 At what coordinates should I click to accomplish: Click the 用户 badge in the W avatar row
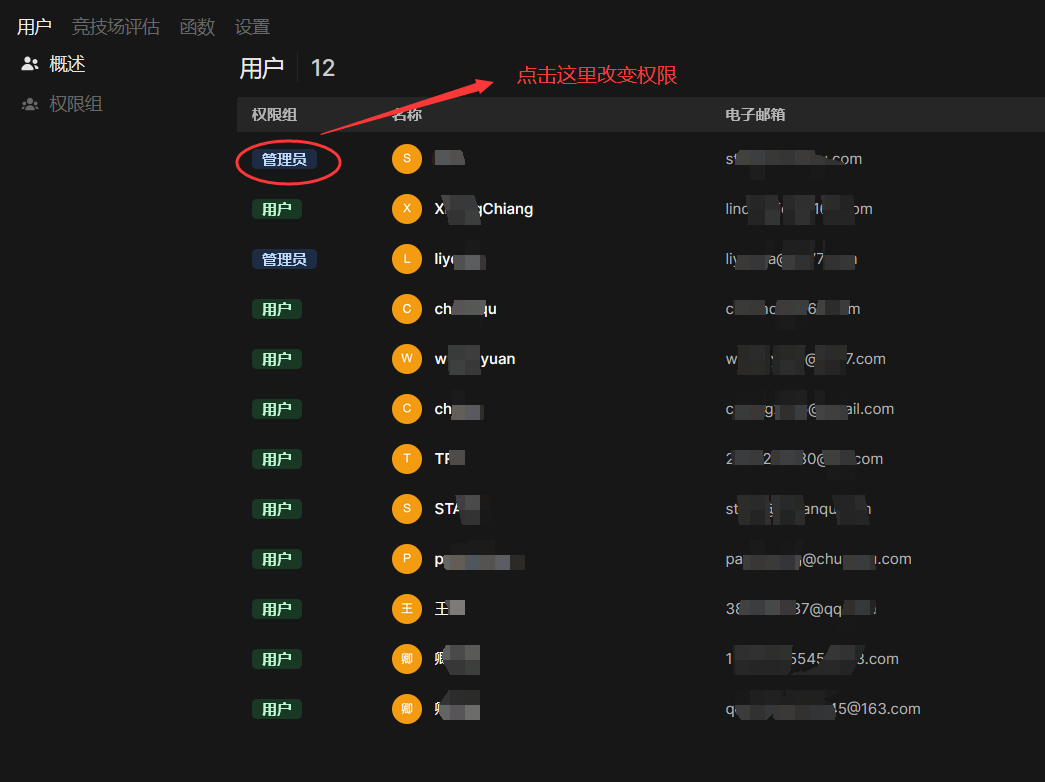[x=276, y=359]
